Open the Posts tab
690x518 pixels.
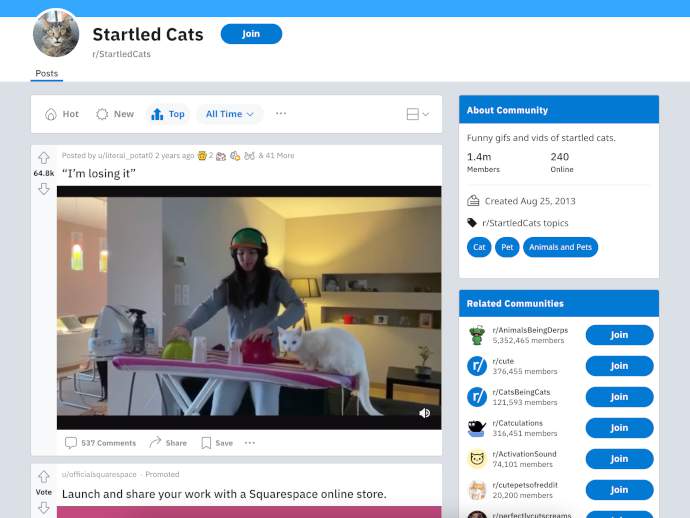coord(47,73)
